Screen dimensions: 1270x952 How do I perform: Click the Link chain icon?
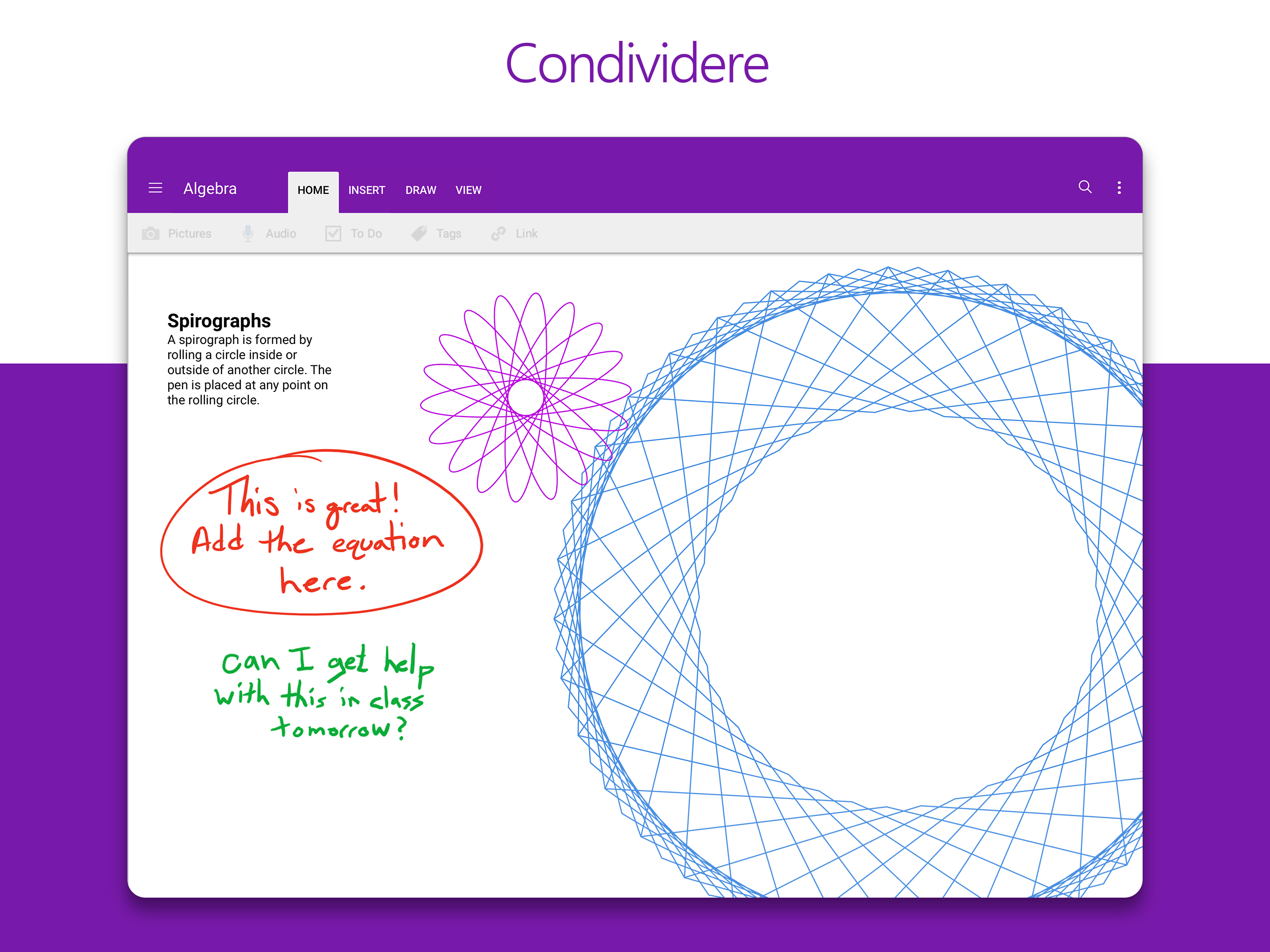498,233
